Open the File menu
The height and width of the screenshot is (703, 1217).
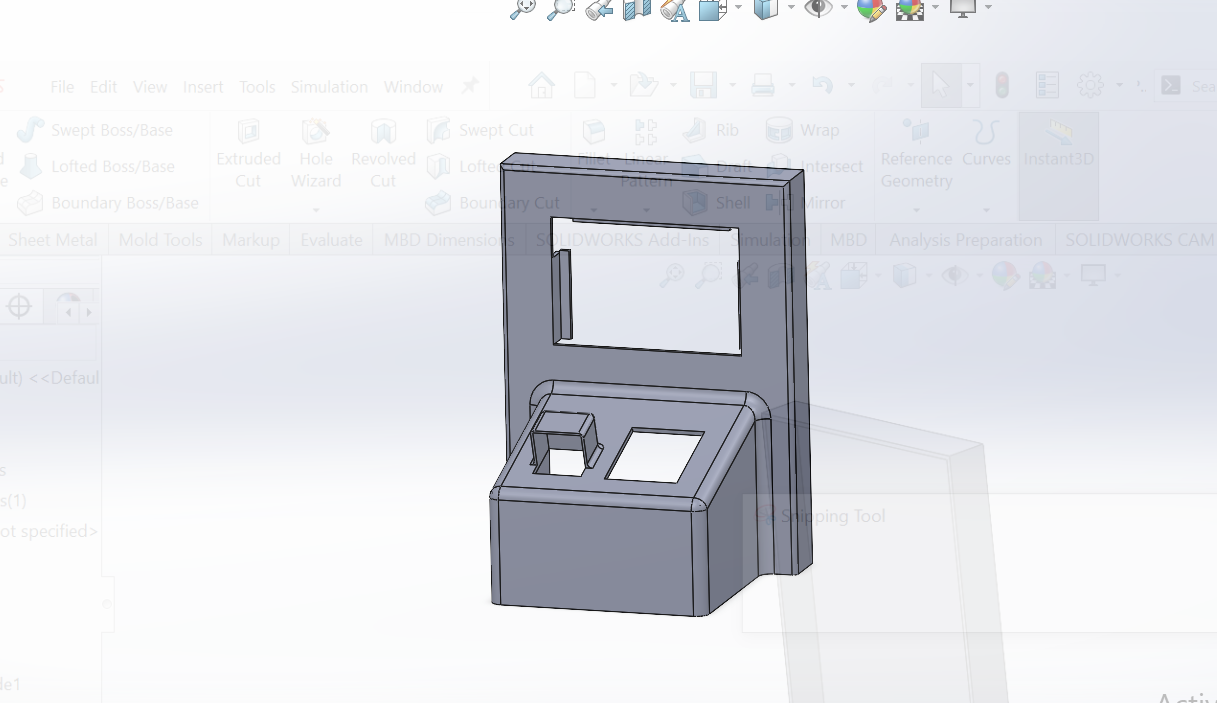tap(62, 87)
